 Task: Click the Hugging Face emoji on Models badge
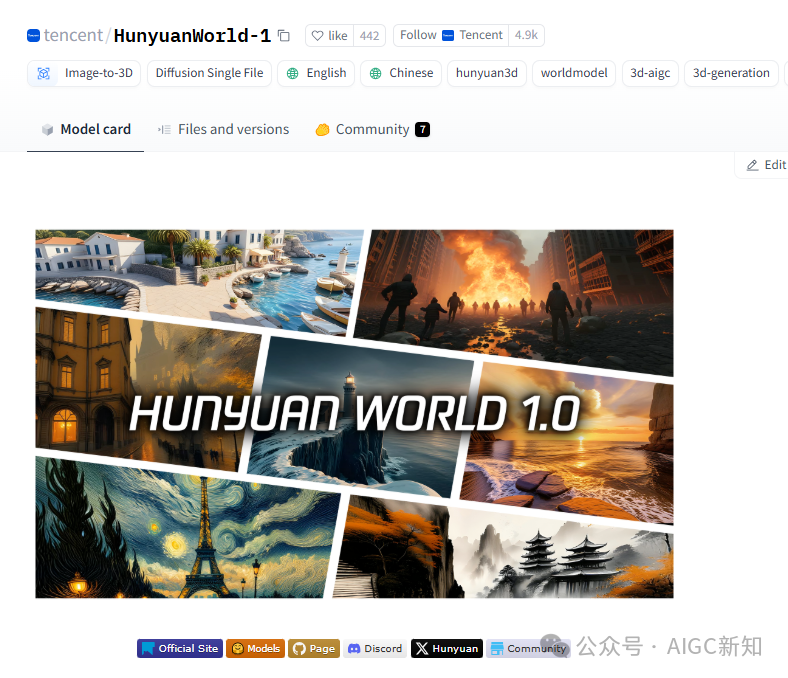point(238,649)
